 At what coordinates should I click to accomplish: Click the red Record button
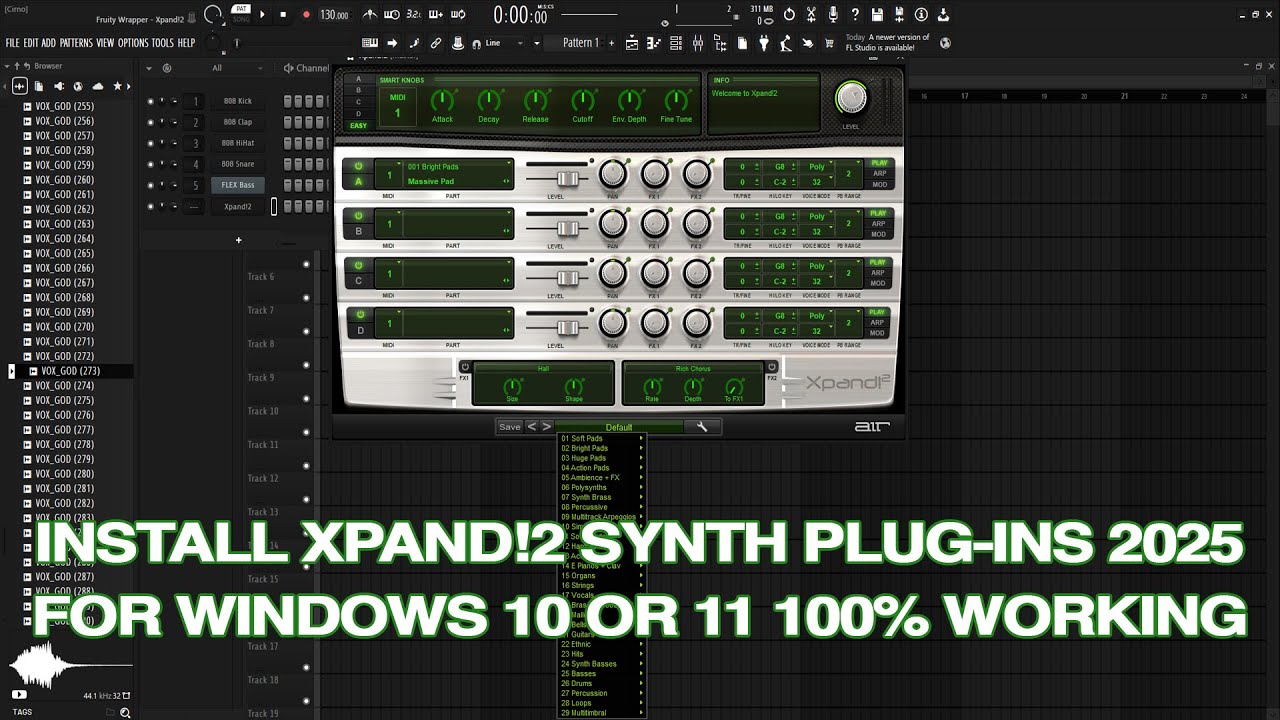click(x=306, y=15)
